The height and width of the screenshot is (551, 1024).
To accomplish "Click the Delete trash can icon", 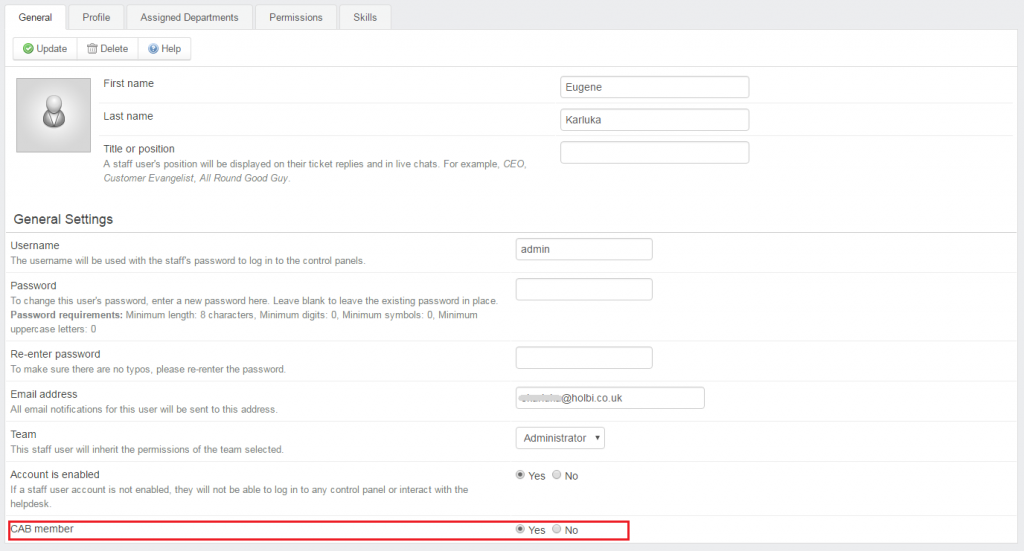I will pyautogui.click(x=92, y=48).
